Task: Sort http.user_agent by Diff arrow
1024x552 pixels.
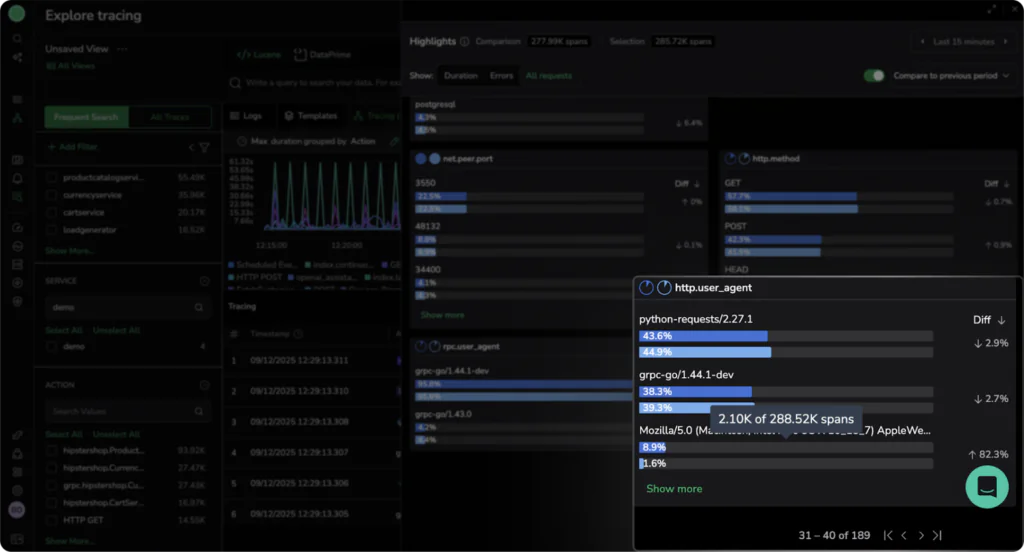Action: coord(1002,320)
